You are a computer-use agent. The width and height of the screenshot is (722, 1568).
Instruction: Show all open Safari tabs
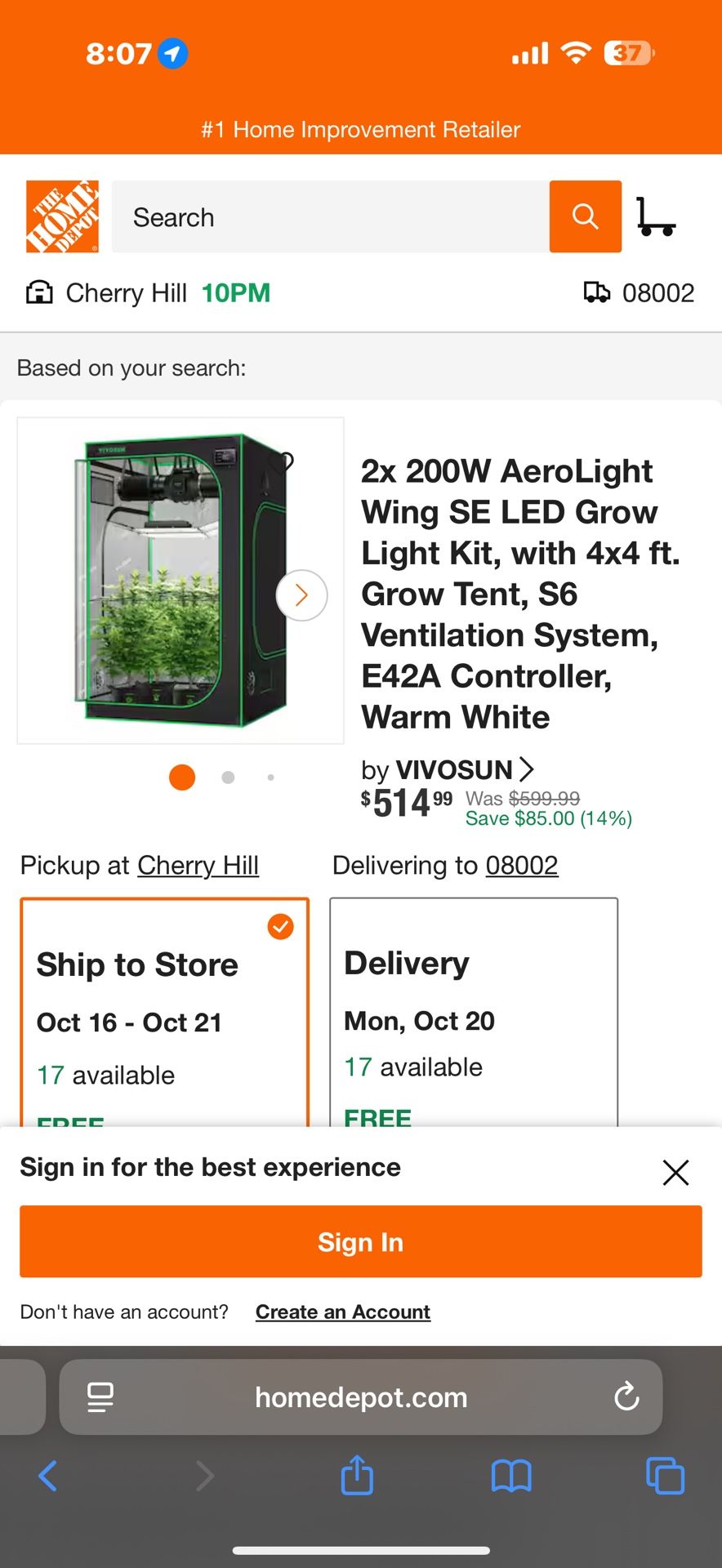coord(665,1476)
